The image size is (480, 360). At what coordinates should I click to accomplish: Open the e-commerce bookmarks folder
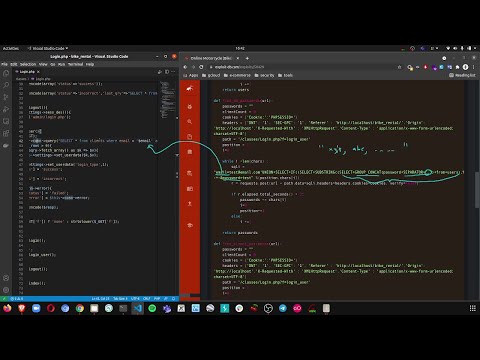point(237,75)
